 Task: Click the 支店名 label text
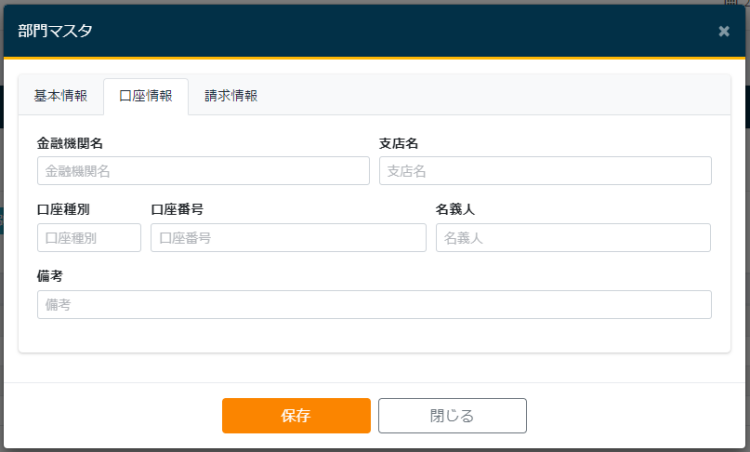coord(398,143)
